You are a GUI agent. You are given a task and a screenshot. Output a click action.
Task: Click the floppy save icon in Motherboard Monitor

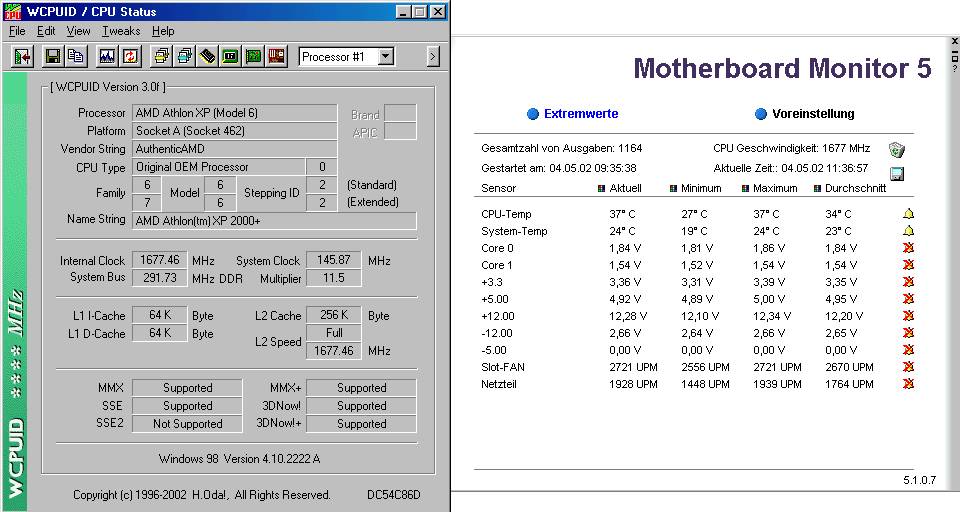tap(897, 173)
